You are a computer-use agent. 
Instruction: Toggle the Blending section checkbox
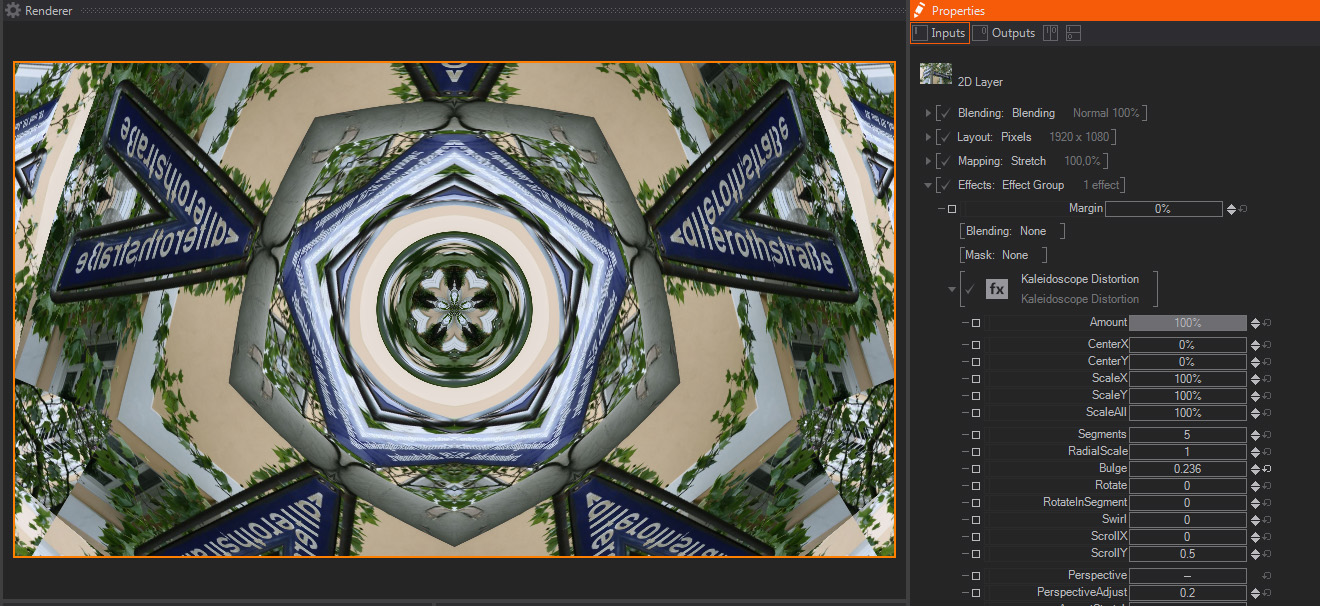[x=945, y=113]
